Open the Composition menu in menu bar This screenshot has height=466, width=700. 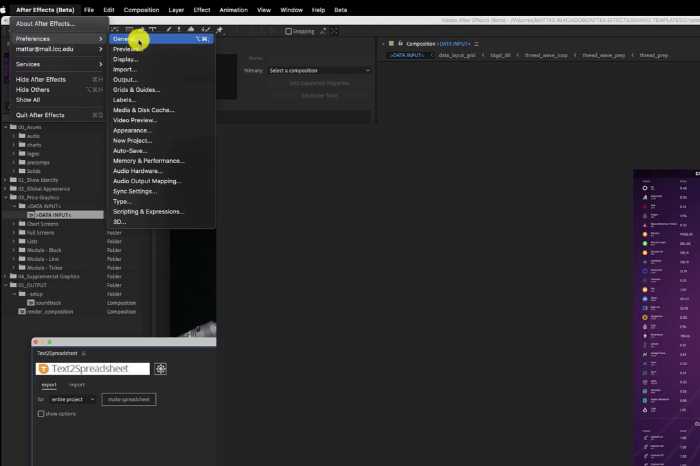point(142,10)
